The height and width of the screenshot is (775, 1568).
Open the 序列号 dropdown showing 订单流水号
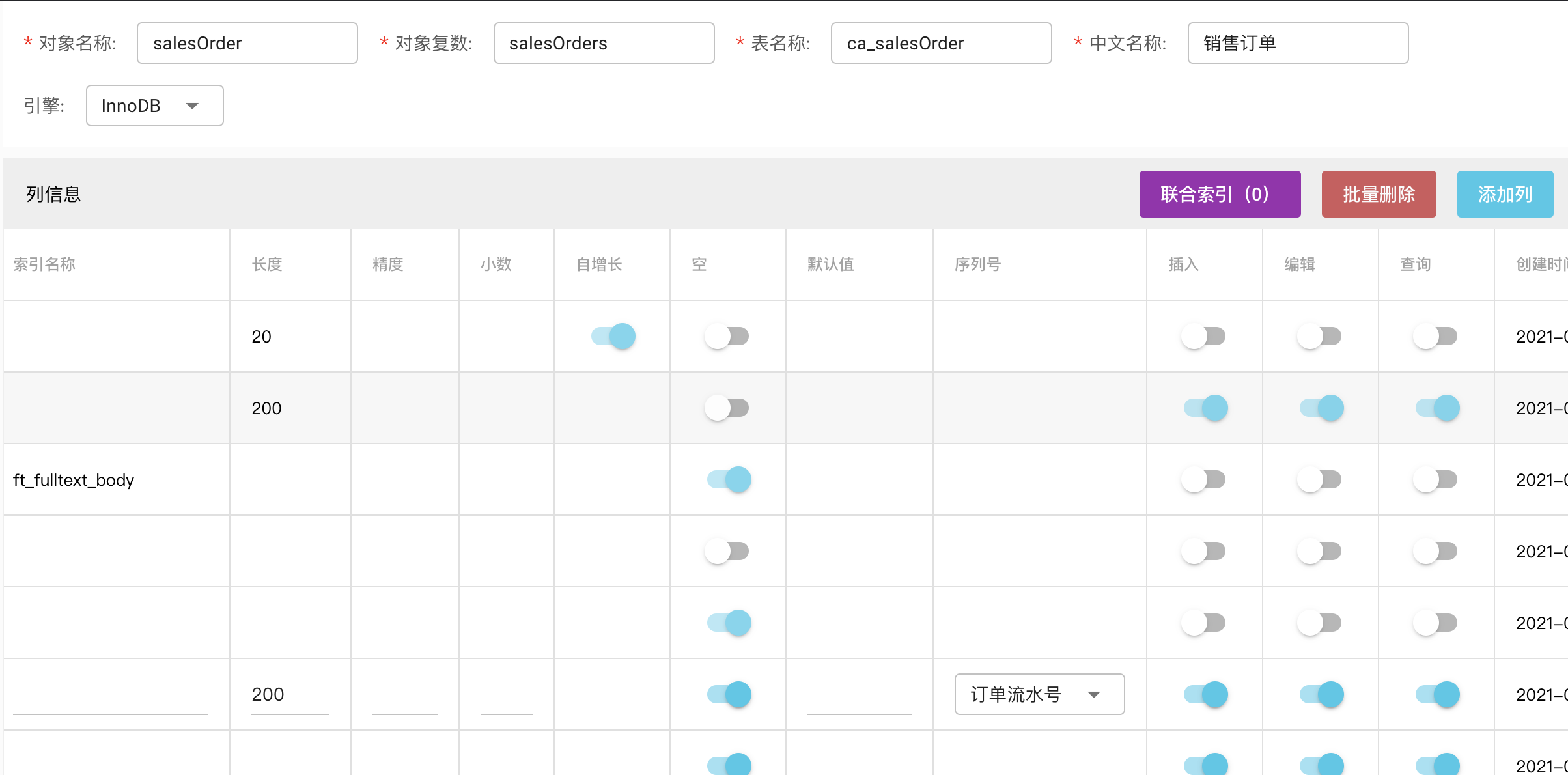pyautogui.click(x=1038, y=694)
